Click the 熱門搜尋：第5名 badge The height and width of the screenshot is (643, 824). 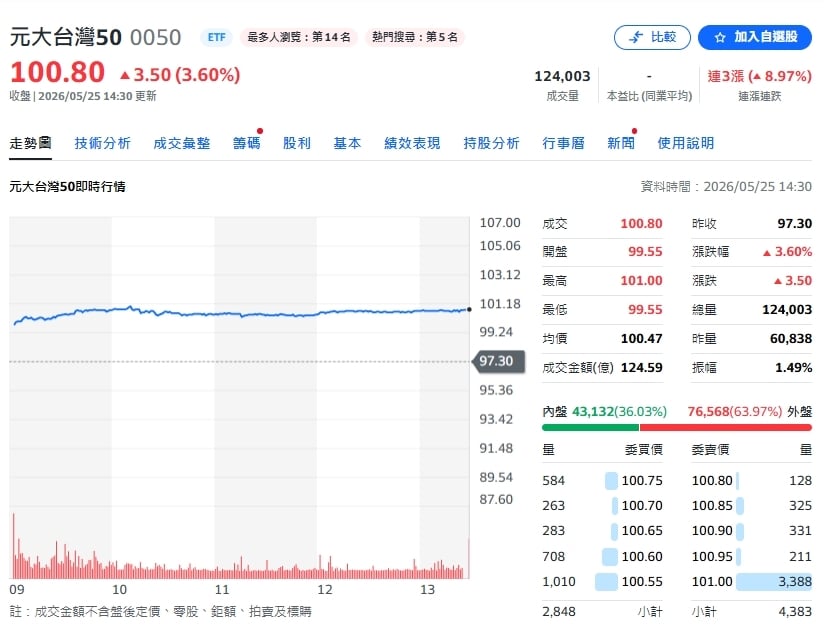(x=415, y=37)
